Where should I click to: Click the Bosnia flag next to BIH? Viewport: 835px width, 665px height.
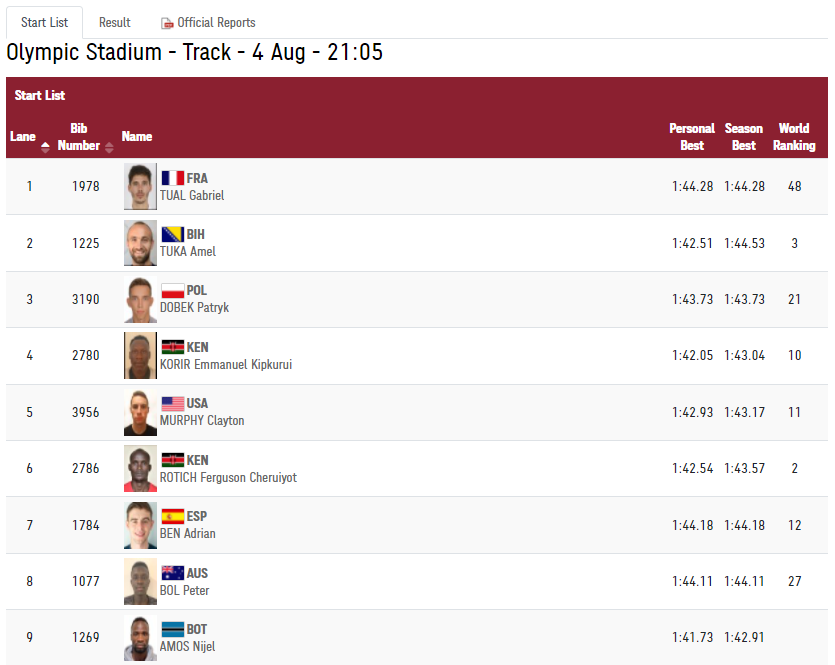[x=173, y=234]
